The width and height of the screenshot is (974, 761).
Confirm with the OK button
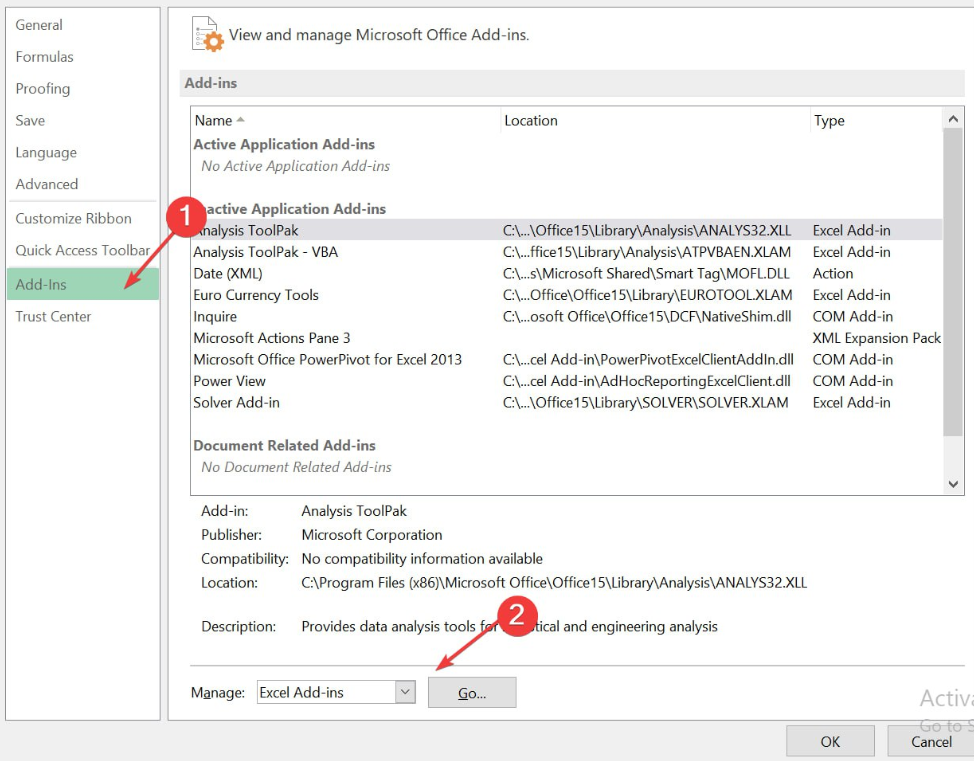tap(830, 742)
